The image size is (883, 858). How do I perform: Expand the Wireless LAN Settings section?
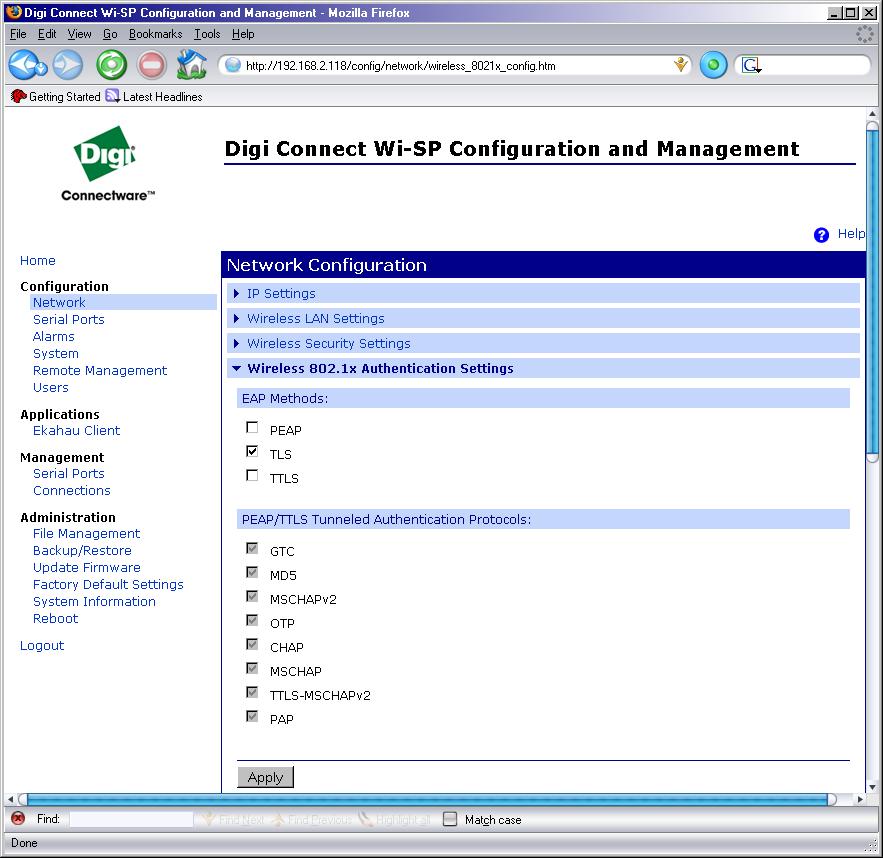[315, 319]
